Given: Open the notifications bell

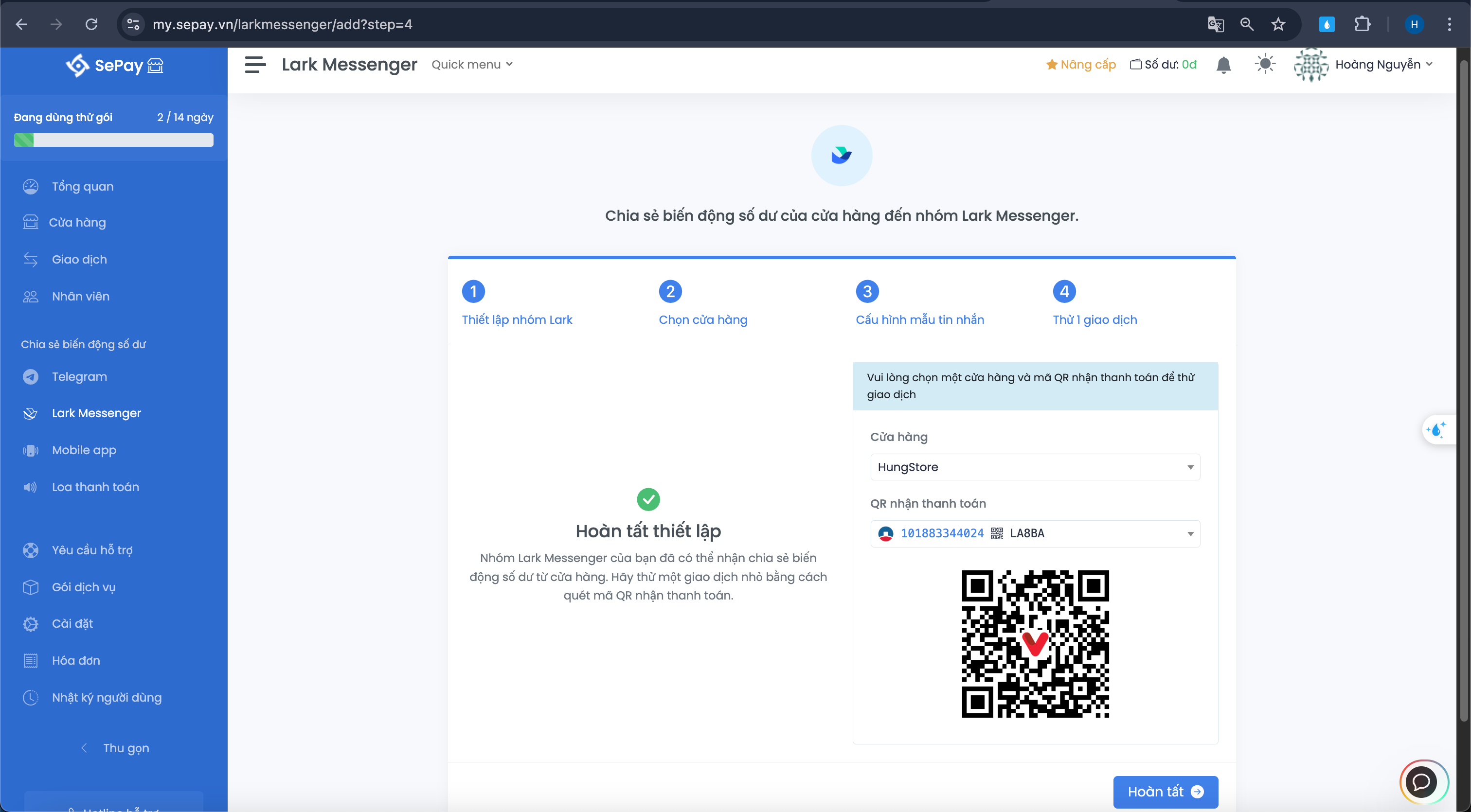Looking at the screenshot, I should (x=1223, y=65).
